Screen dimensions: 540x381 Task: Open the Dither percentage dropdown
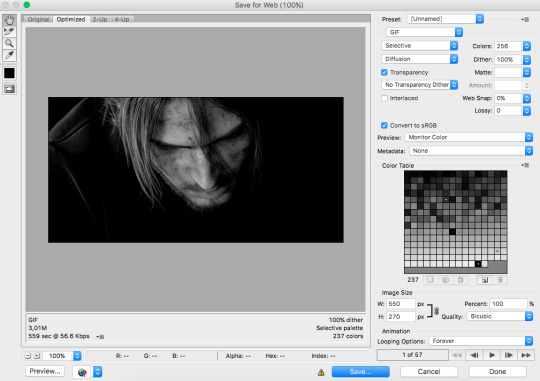(x=527, y=60)
